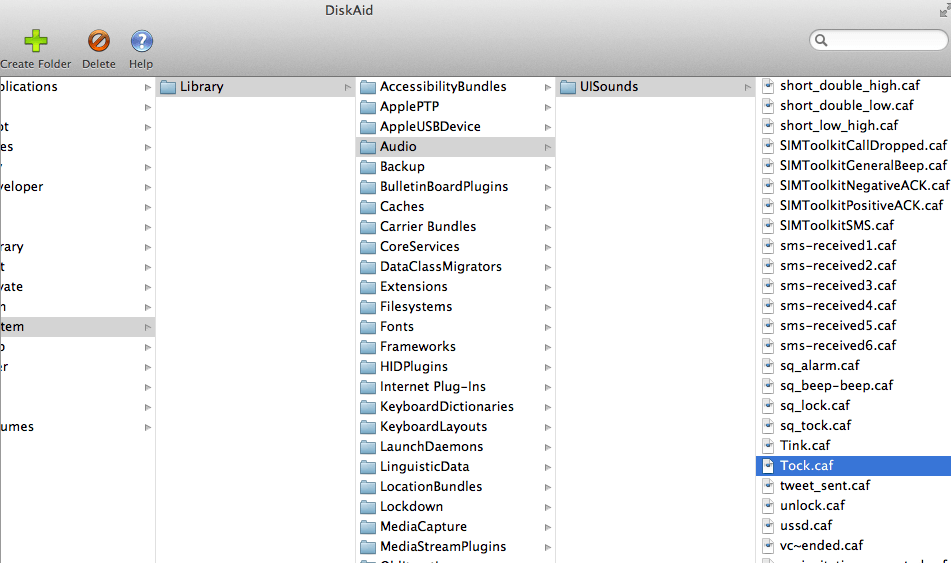This screenshot has height=563, width=951.
Task: Expand the UISounds folder arrow
Action: (x=748, y=87)
